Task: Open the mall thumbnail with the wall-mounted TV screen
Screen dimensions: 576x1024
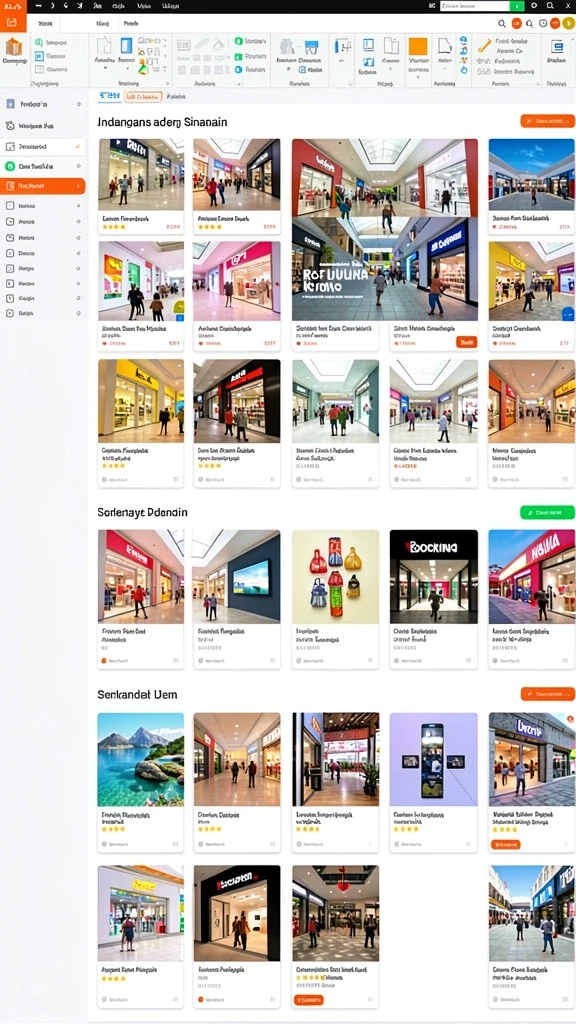Action: 236,576
